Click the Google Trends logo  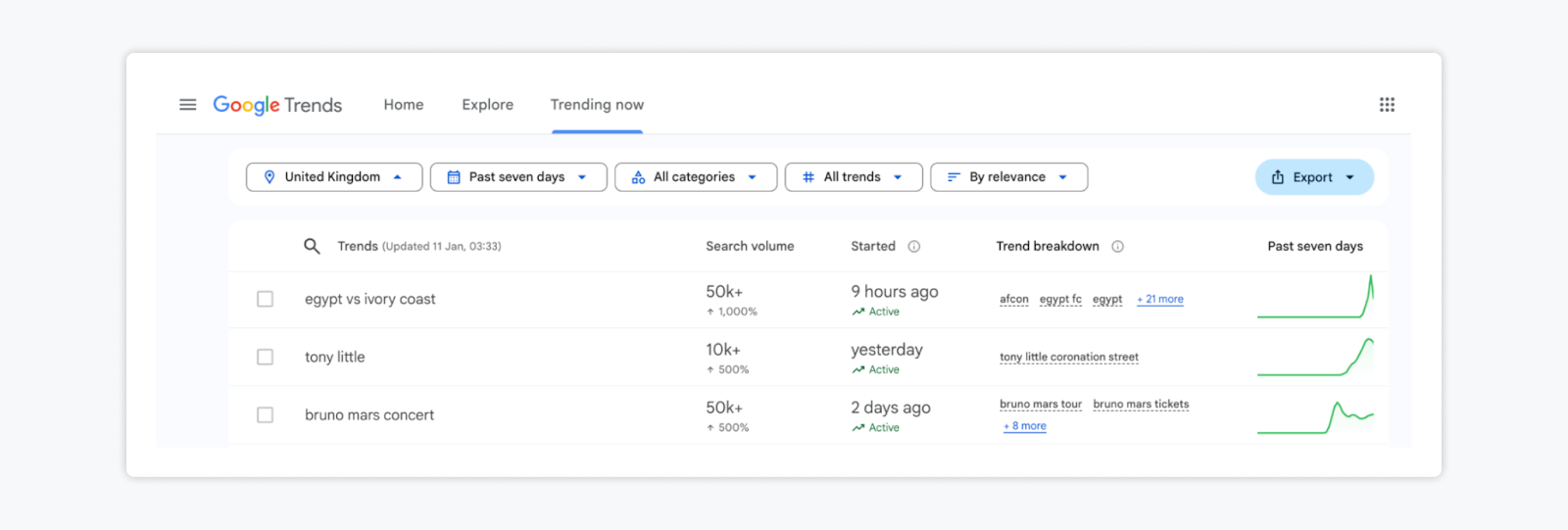coord(277,105)
